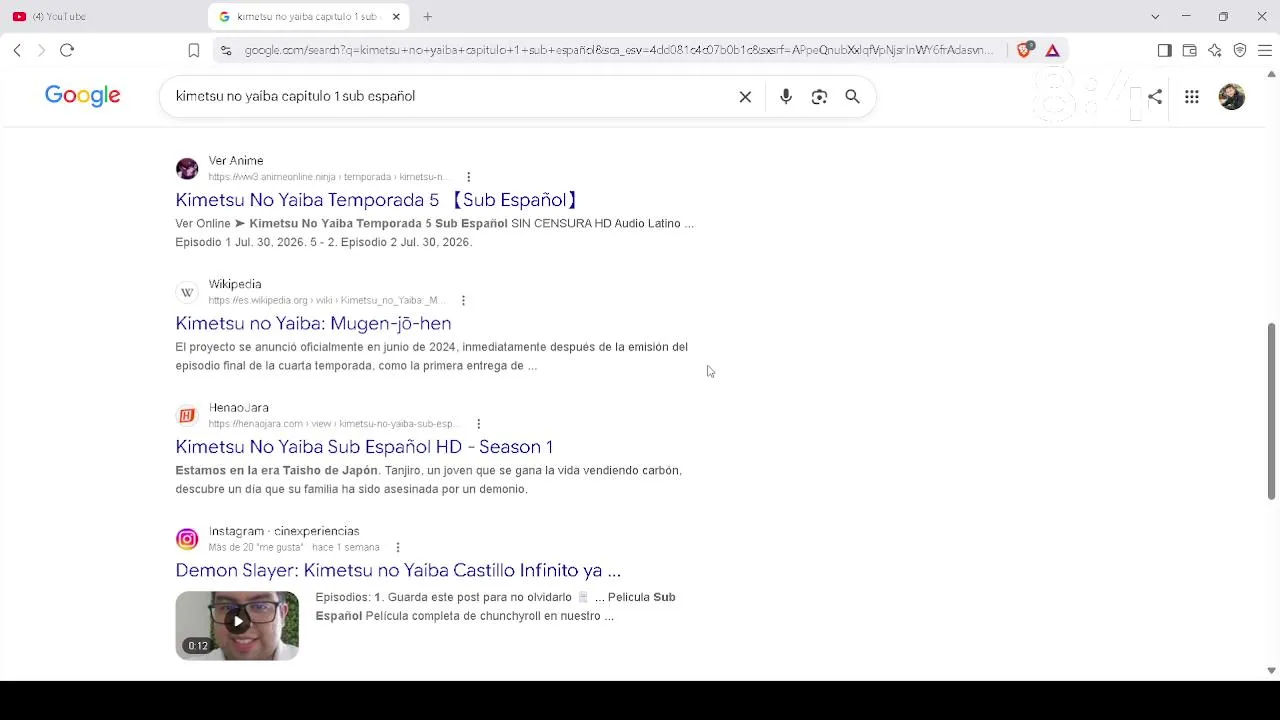Open Kimetsu no Yaiba: Mugen-jō-hen link
The image size is (1280, 720).
click(x=313, y=323)
